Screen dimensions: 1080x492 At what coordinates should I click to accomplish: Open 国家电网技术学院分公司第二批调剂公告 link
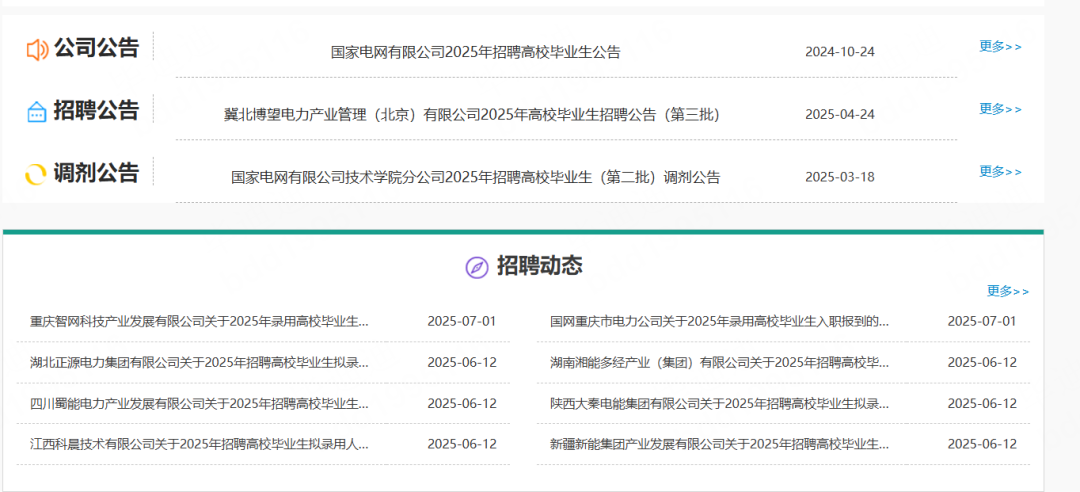tap(475, 178)
